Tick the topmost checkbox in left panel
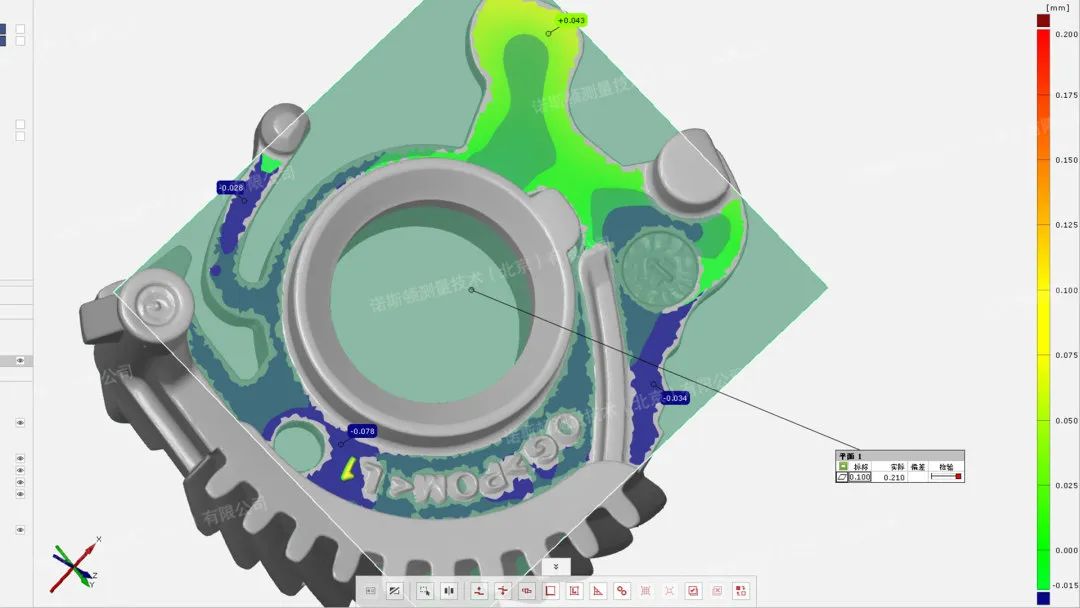Viewport: 1080px width, 608px height. 20,29
